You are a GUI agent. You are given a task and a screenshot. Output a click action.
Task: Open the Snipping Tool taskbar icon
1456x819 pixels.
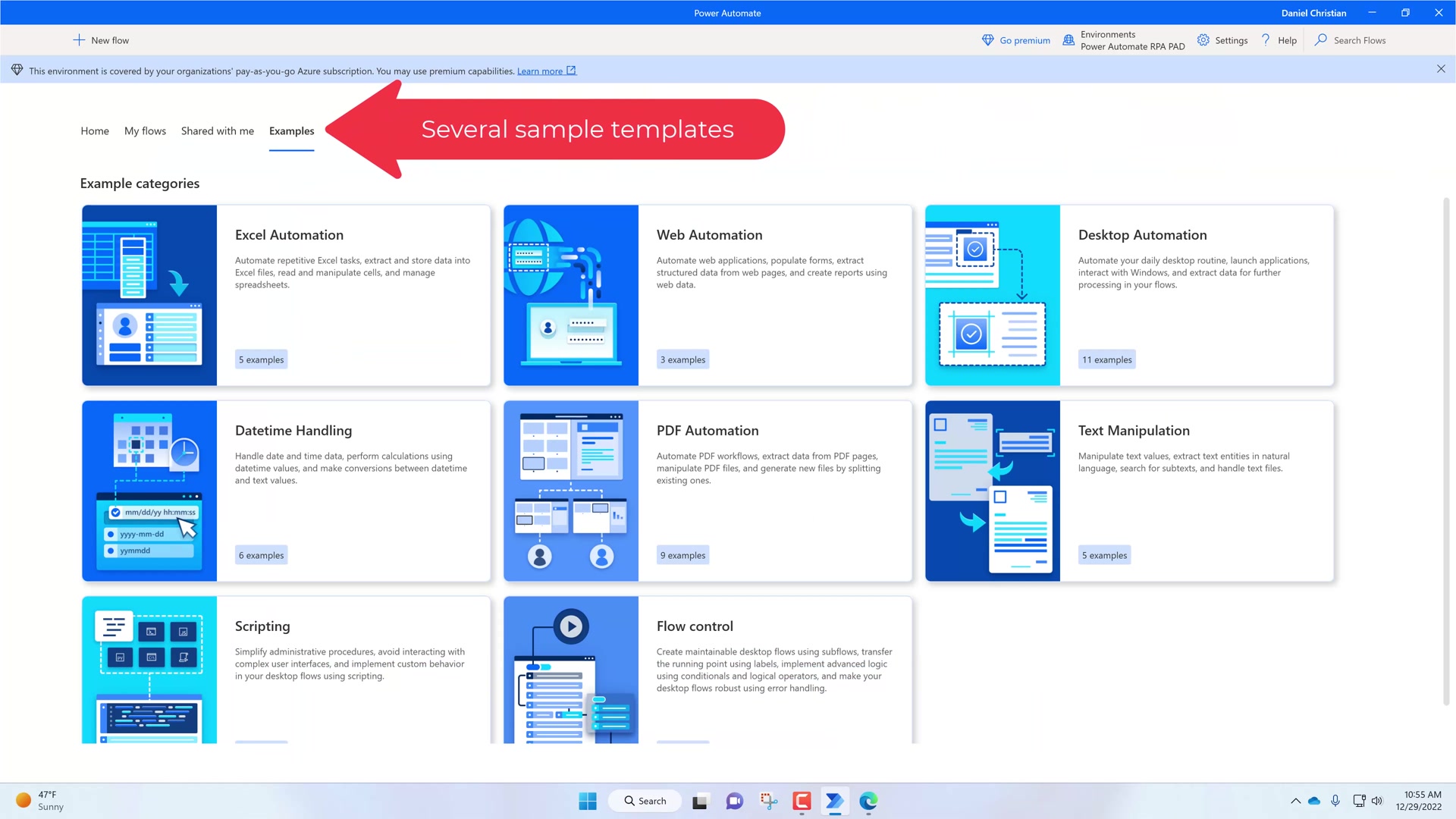click(768, 801)
